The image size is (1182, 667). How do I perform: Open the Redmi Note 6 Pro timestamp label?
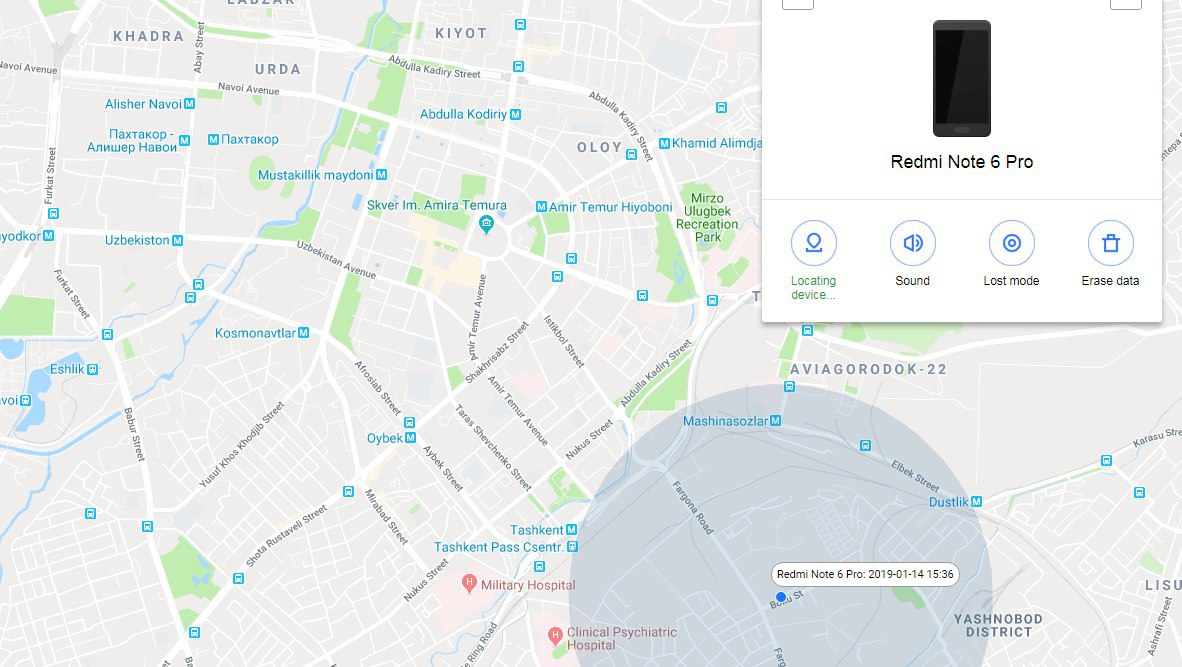coord(865,574)
